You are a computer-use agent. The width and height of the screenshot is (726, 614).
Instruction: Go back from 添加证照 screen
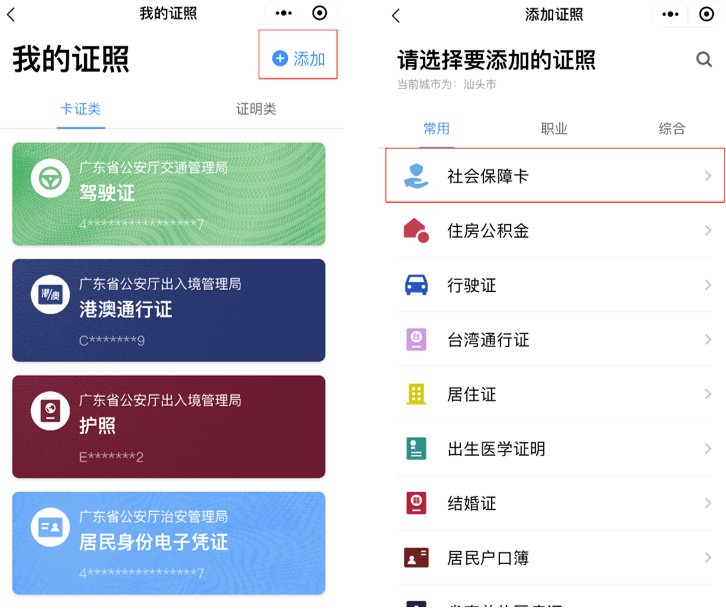tap(396, 15)
